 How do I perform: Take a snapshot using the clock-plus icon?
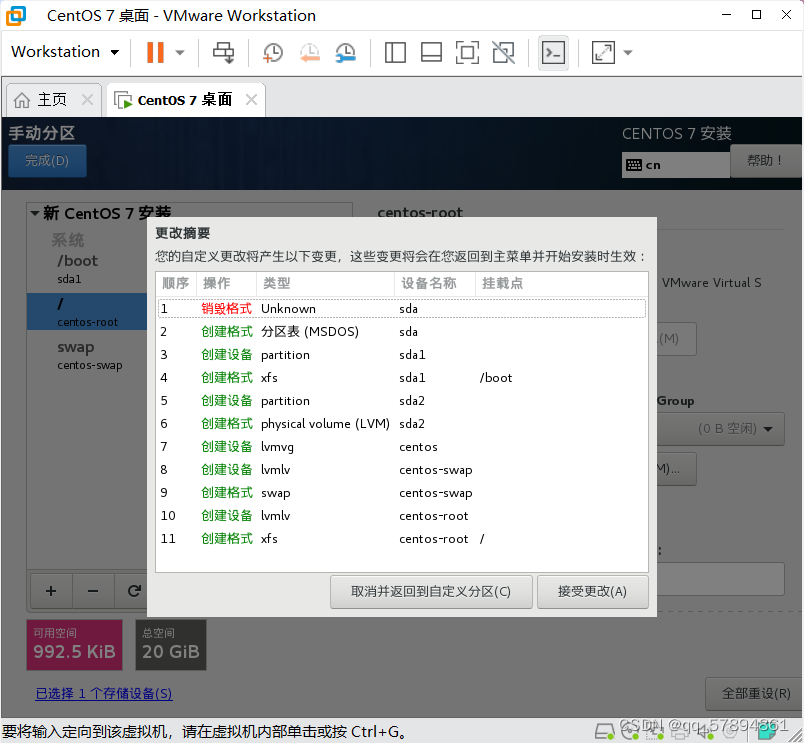(x=272, y=52)
